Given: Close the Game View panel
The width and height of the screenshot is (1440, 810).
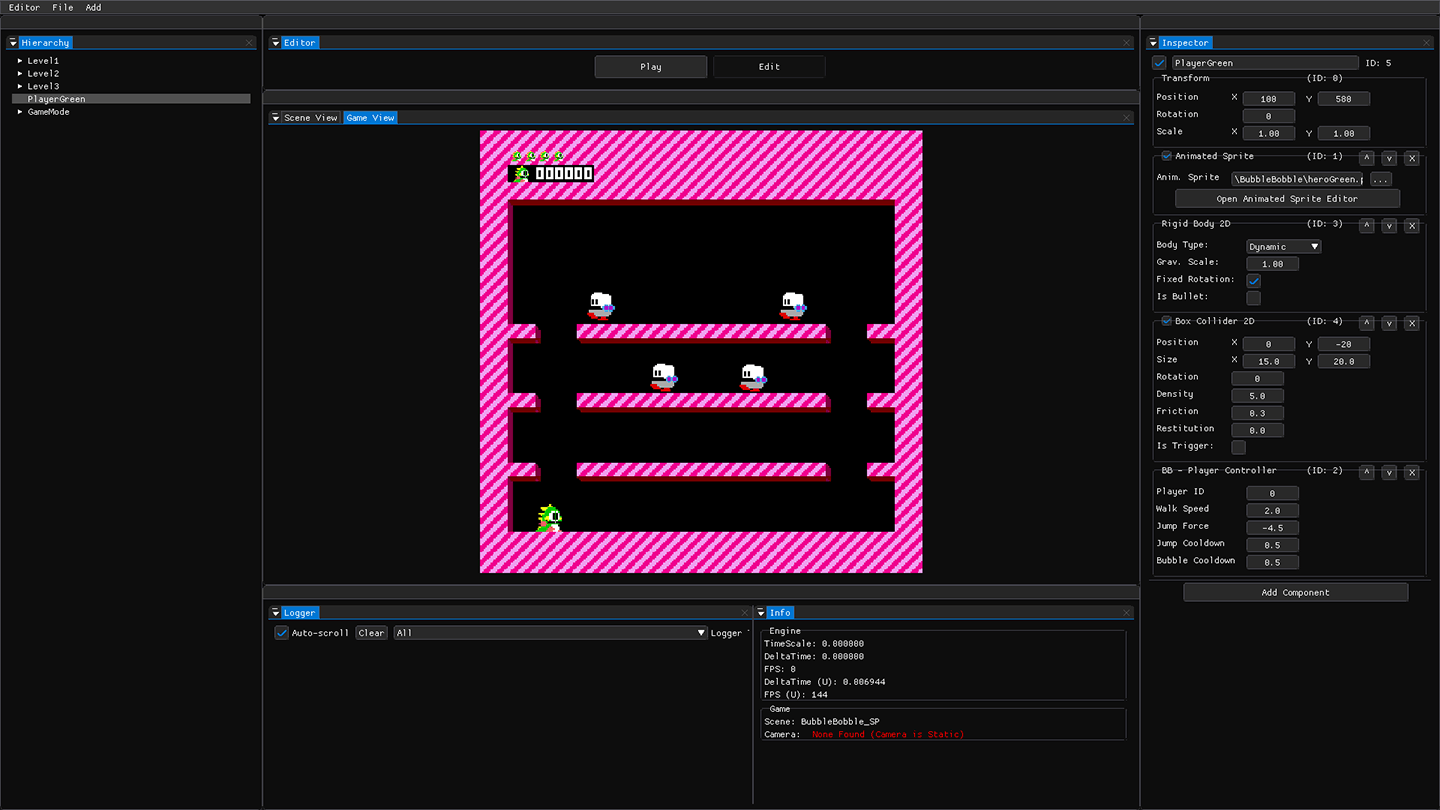Looking at the screenshot, I should (1127, 118).
